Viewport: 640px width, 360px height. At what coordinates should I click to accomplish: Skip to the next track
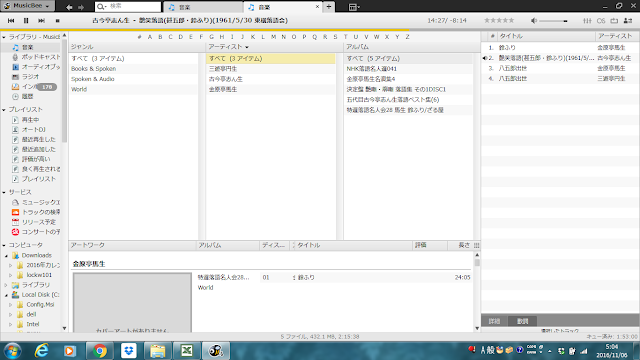pos(41,20)
